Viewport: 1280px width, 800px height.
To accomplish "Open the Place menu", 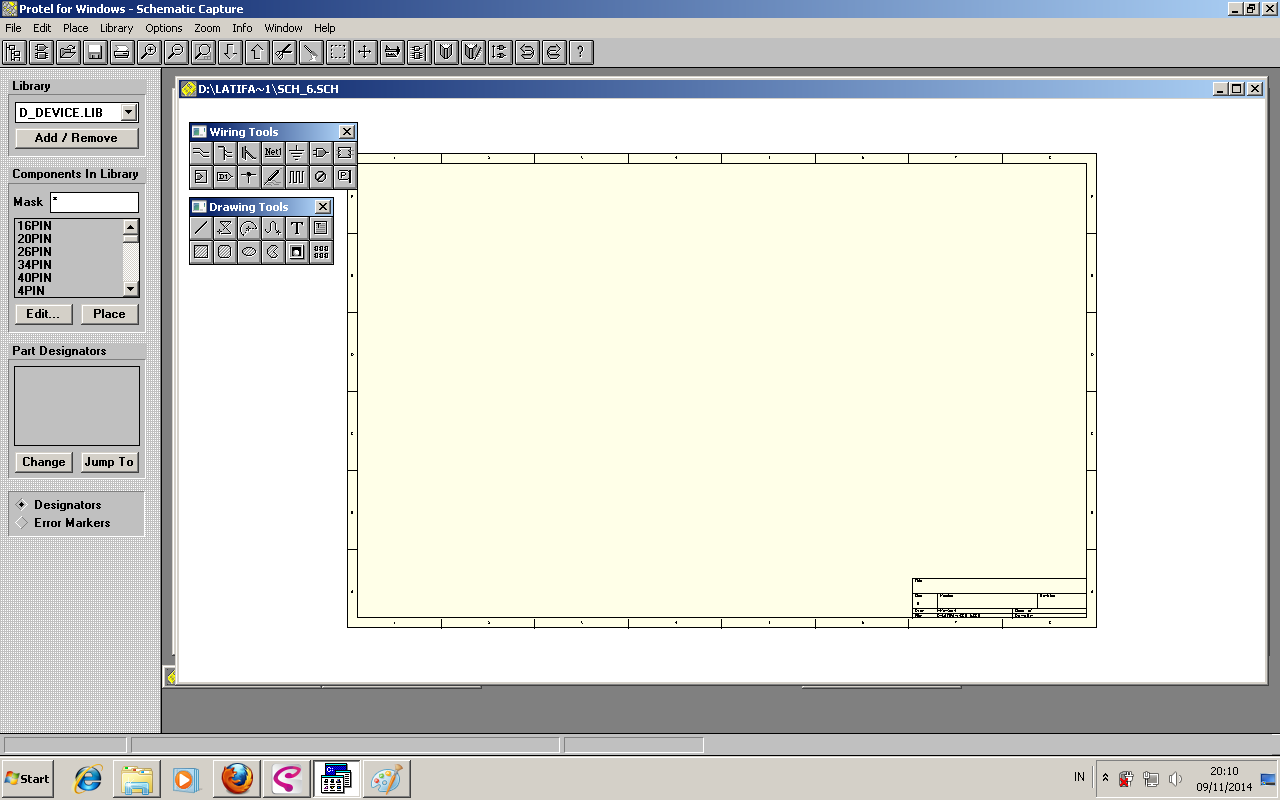I will tap(76, 28).
